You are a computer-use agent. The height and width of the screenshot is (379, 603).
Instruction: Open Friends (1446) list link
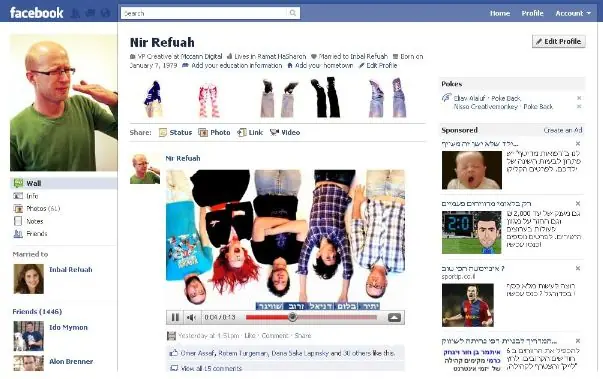click(x=37, y=311)
